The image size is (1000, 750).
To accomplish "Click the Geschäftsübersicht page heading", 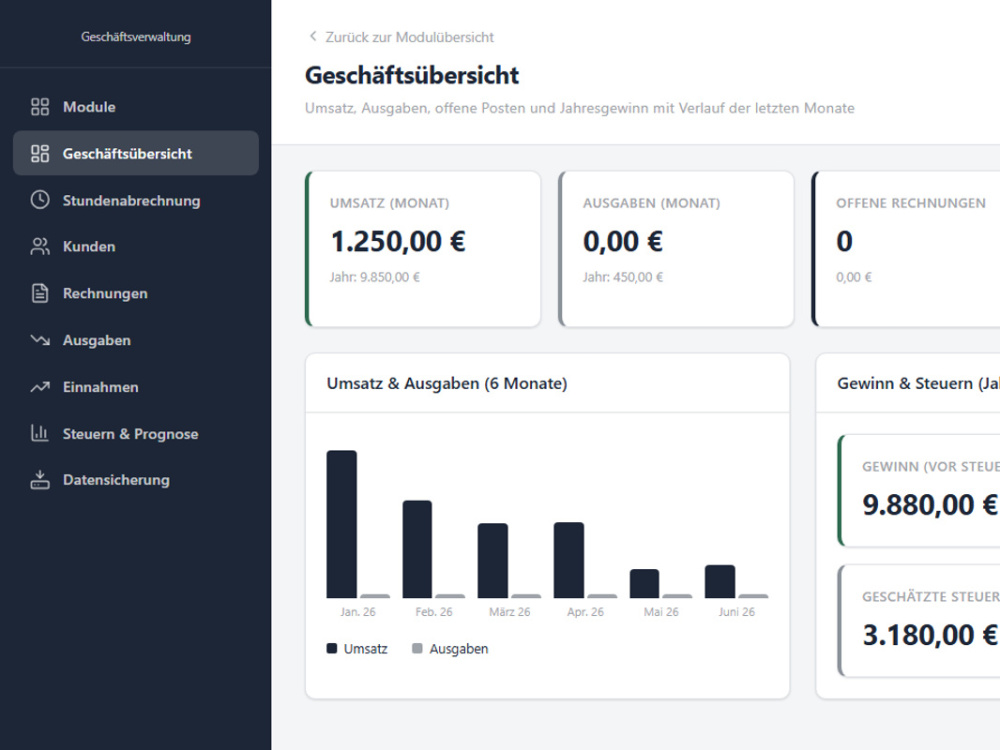I will (x=412, y=75).
